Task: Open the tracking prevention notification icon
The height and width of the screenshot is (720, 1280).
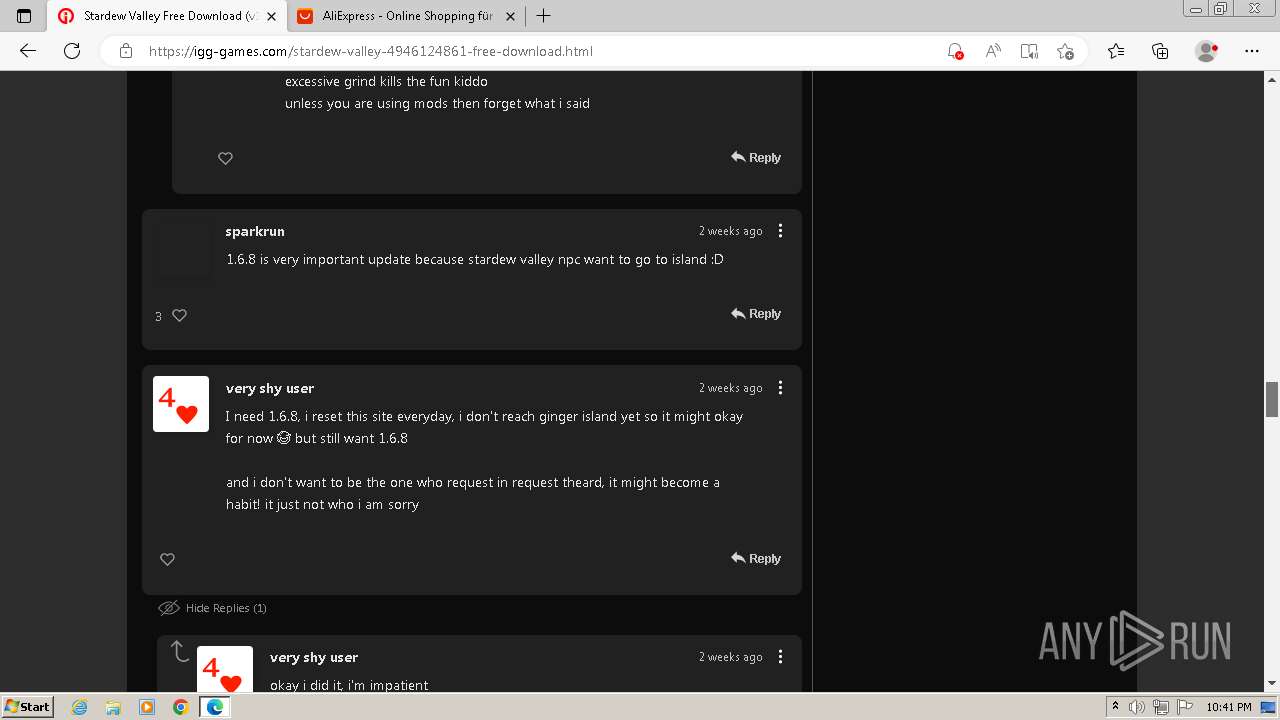Action: tap(955, 51)
